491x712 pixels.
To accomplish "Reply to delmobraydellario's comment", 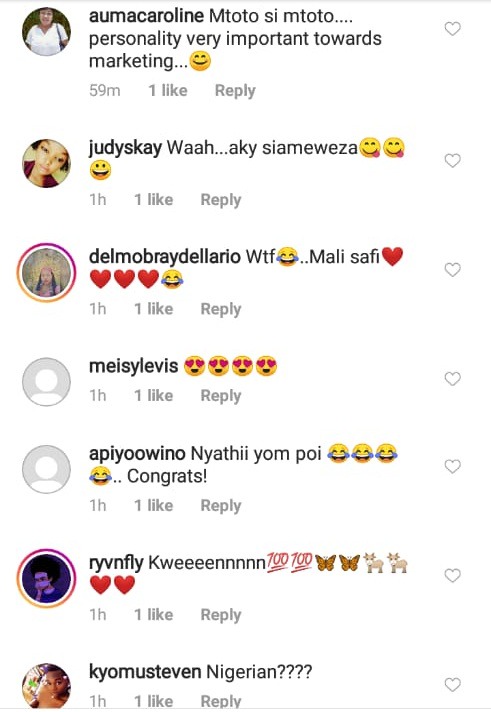I will 221,309.
